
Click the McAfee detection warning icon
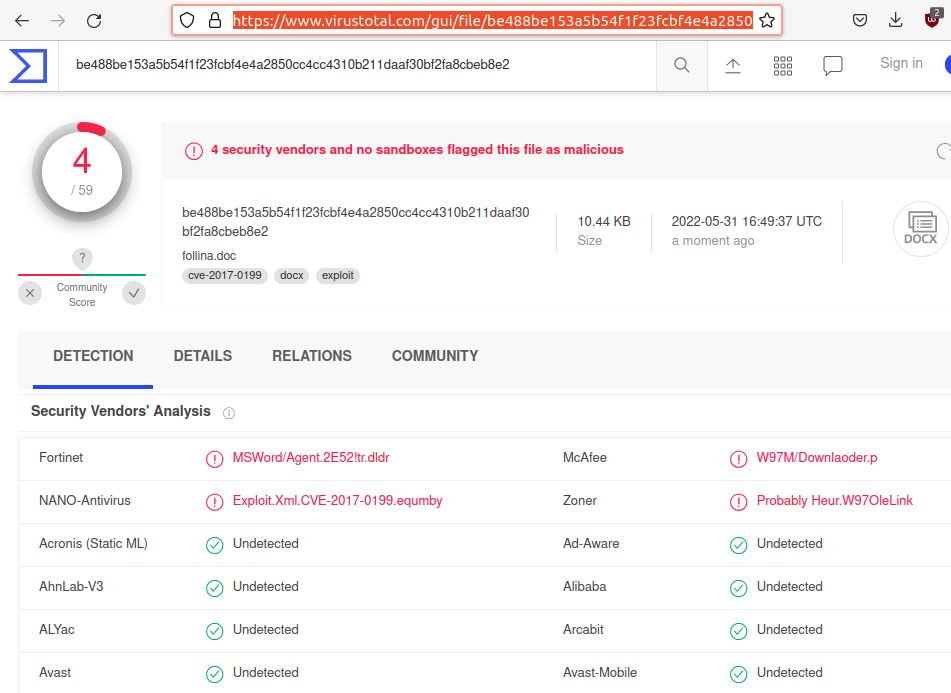tap(738, 459)
